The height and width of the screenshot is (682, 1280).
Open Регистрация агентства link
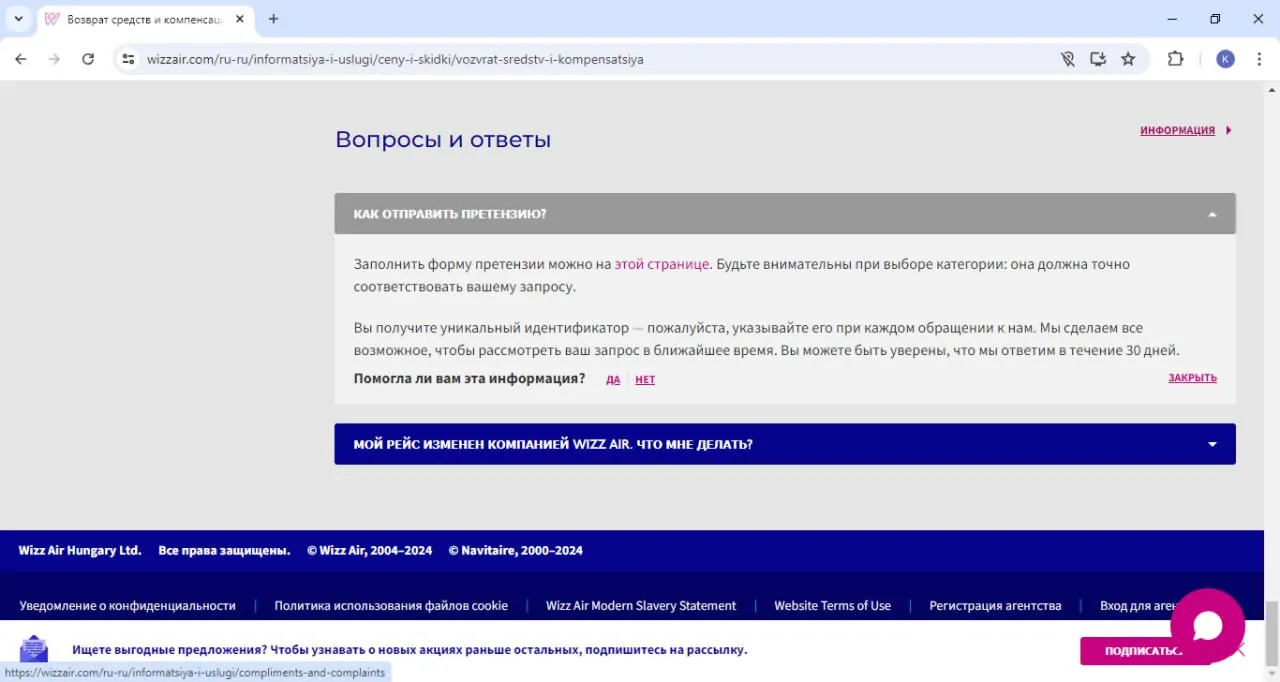pos(995,605)
